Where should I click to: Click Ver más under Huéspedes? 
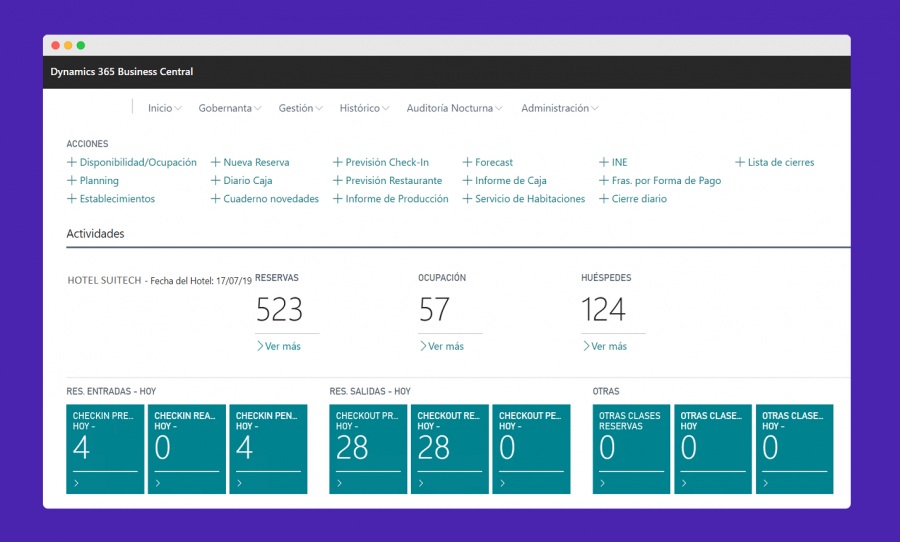click(605, 346)
